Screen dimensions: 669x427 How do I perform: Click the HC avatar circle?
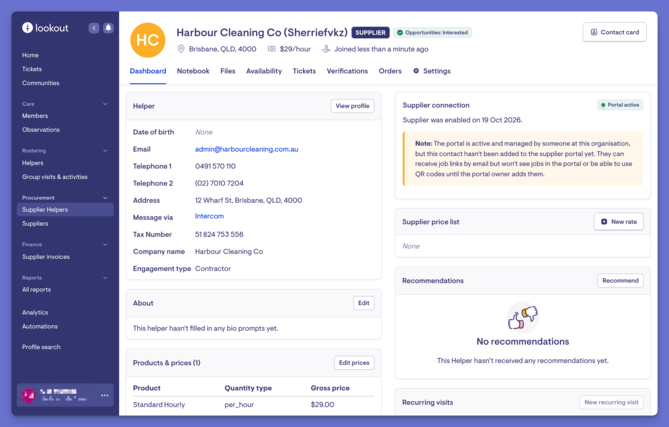(x=148, y=40)
